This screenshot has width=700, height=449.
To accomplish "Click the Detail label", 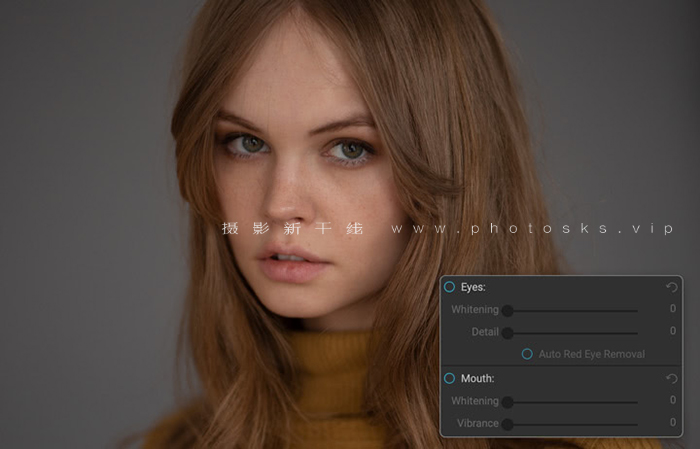I will [x=485, y=332].
